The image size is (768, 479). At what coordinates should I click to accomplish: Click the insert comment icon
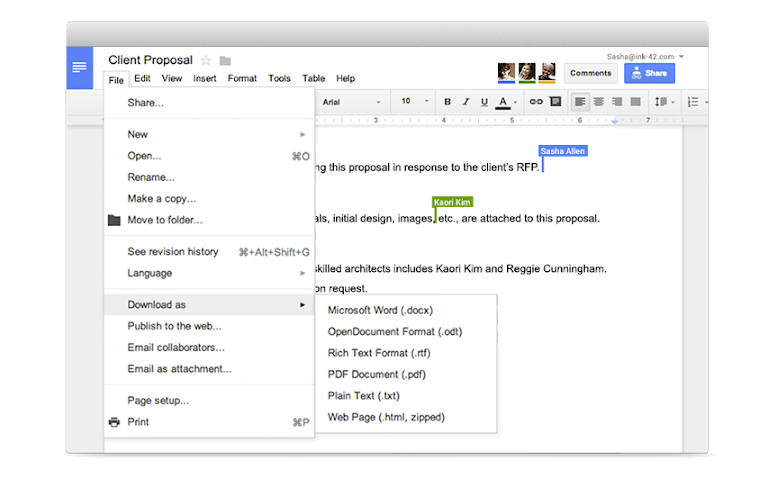[555, 101]
